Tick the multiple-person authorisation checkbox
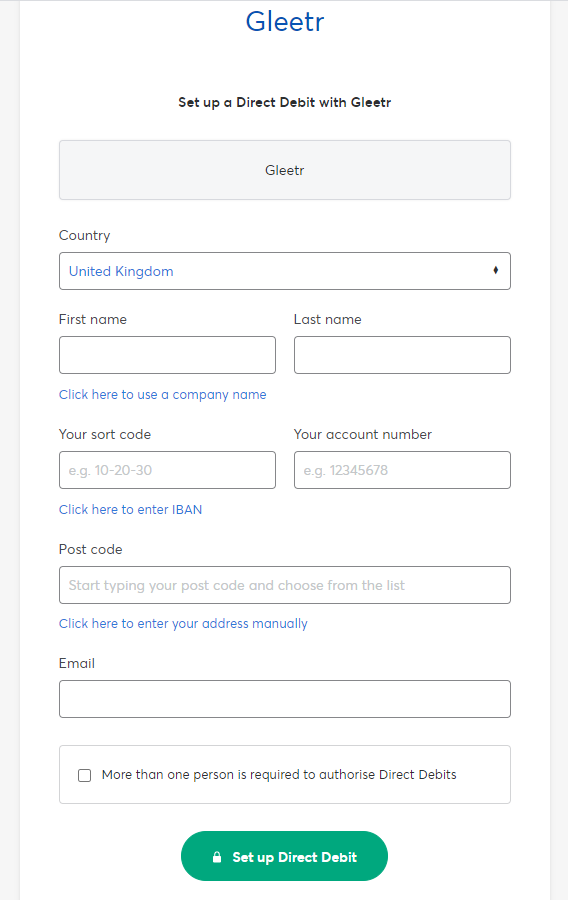 [x=84, y=775]
